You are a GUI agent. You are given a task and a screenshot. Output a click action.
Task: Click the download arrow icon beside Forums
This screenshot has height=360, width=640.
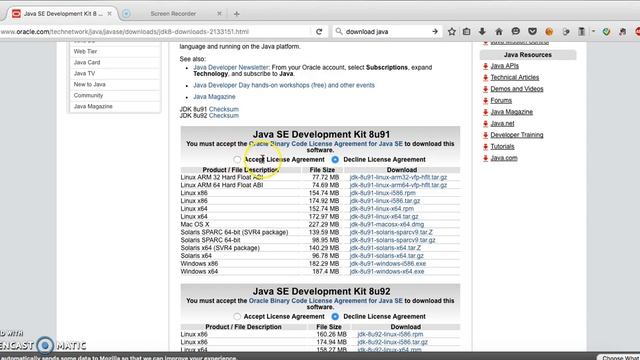485,100
